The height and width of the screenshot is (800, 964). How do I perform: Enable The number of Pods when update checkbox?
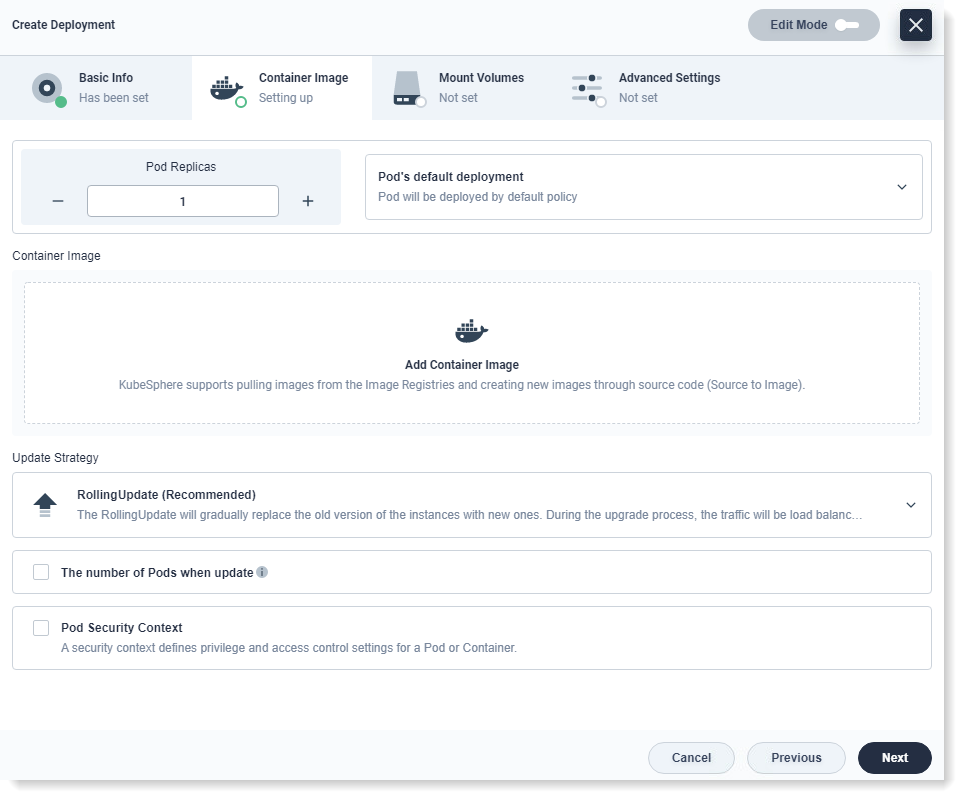(41, 573)
